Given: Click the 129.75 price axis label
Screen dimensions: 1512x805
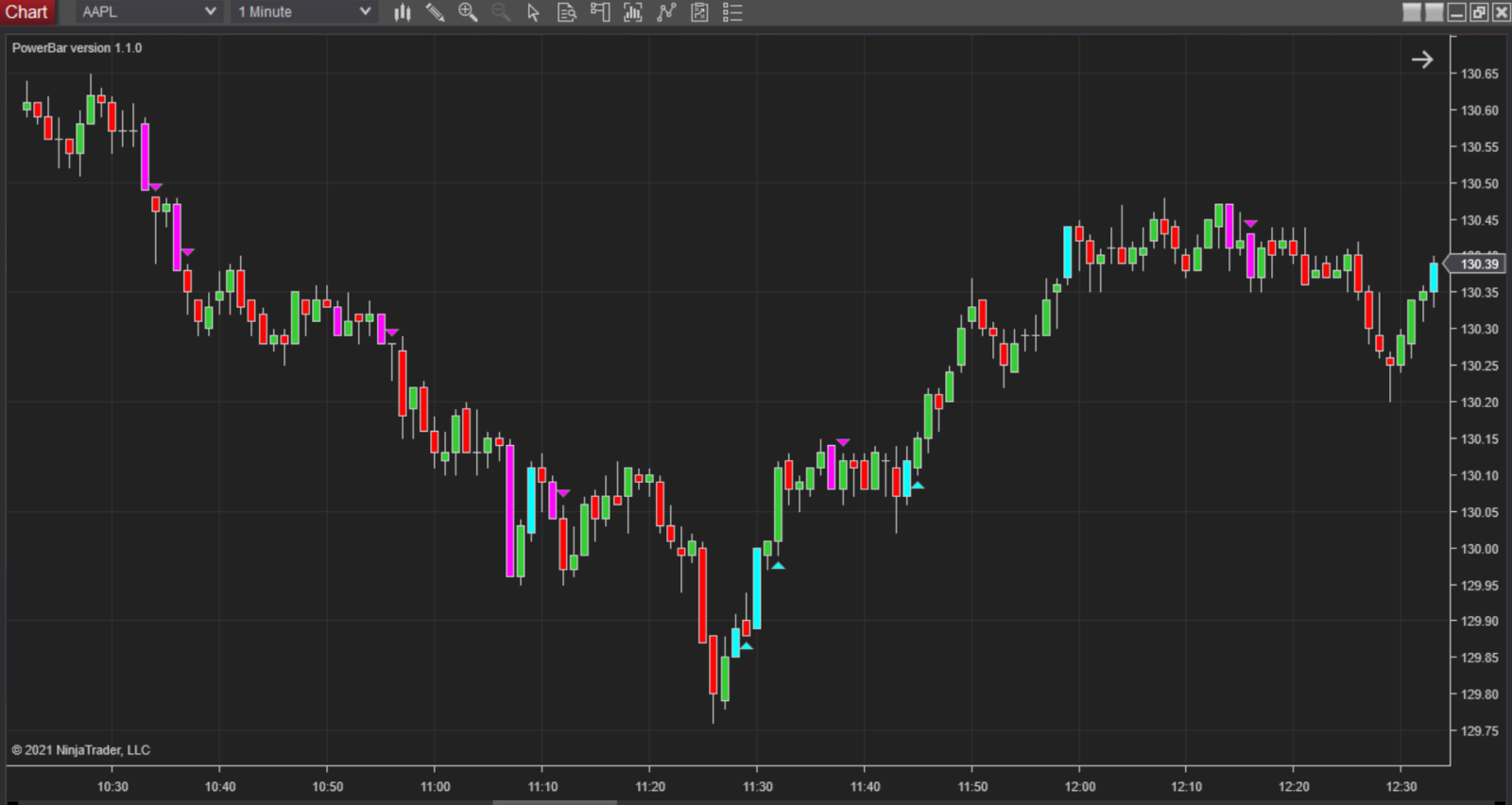Looking at the screenshot, I should pos(1479,730).
